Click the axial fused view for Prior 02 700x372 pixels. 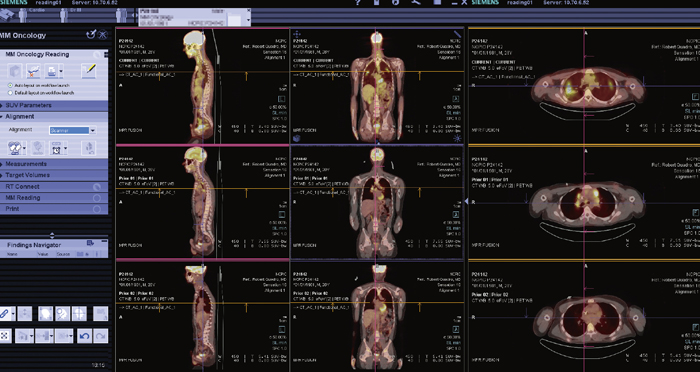584,316
